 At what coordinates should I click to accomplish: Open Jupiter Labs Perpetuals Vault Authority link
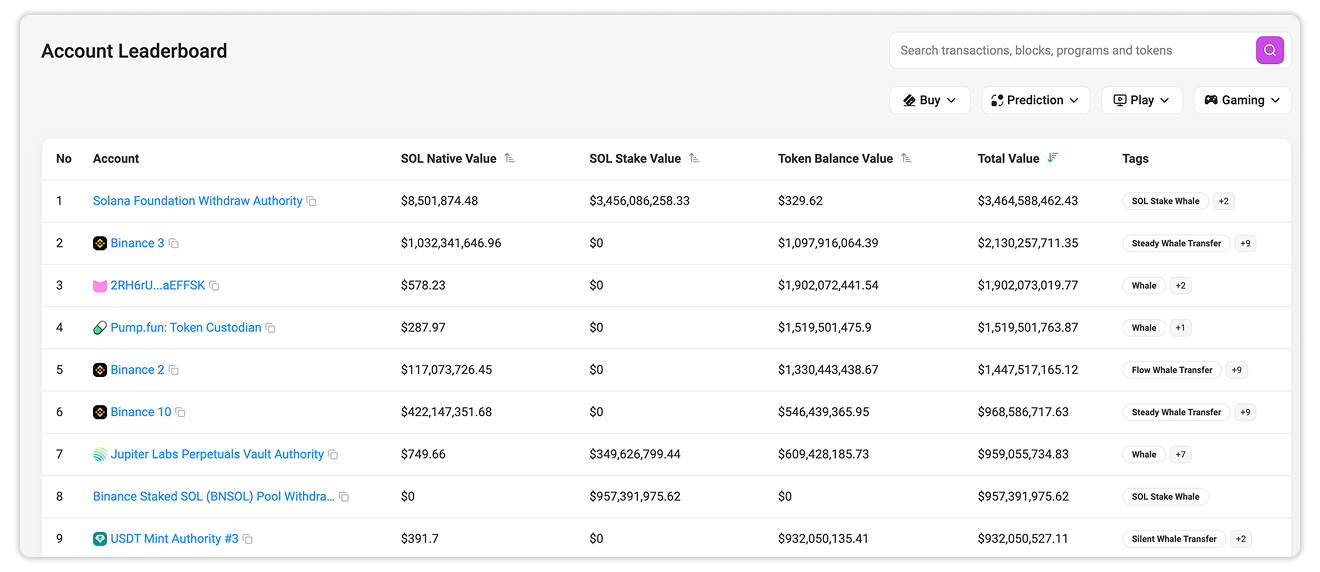(x=217, y=454)
